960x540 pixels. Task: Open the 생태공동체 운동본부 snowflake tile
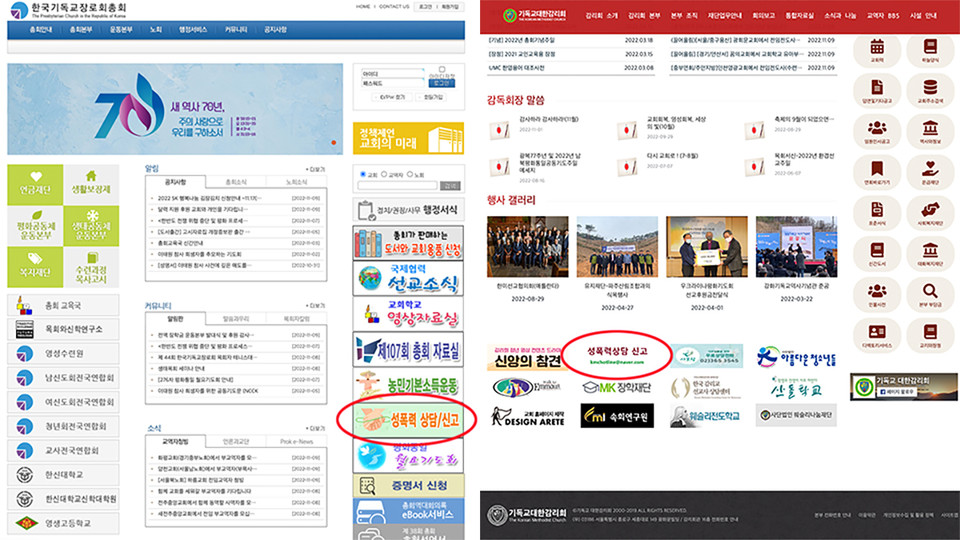click(91, 226)
